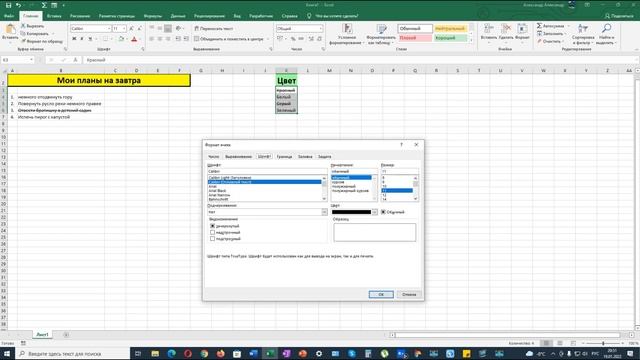Open Font group dialog launcher in ribbon
640x360 pixels.
point(143,49)
